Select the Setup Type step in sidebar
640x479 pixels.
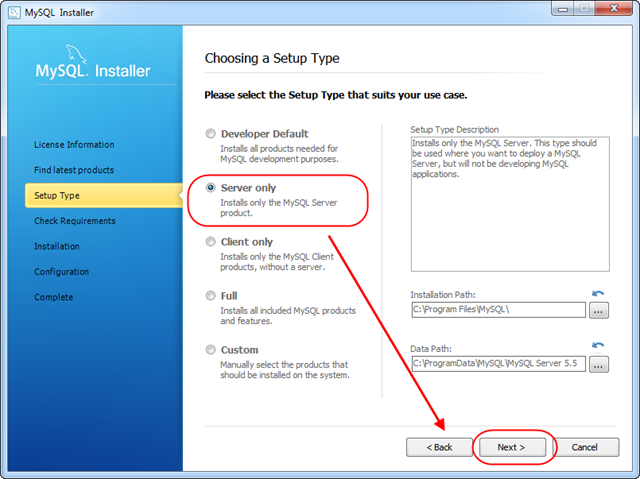click(x=104, y=195)
